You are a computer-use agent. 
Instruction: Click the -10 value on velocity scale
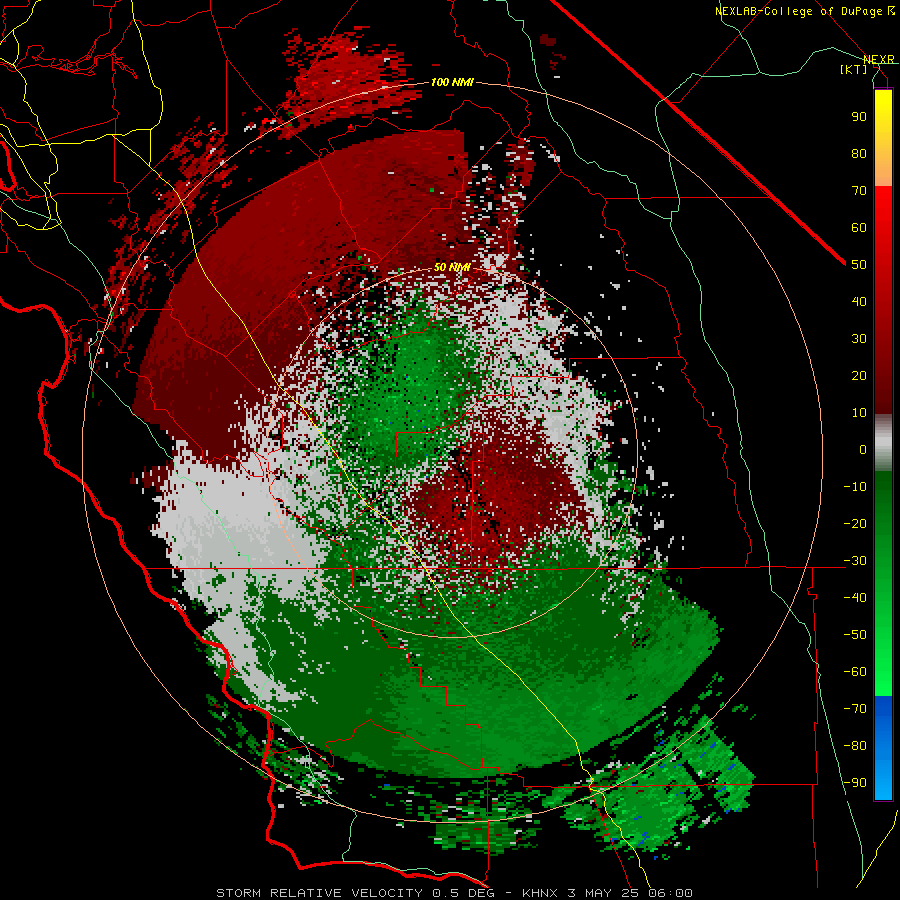click(855, 487)
